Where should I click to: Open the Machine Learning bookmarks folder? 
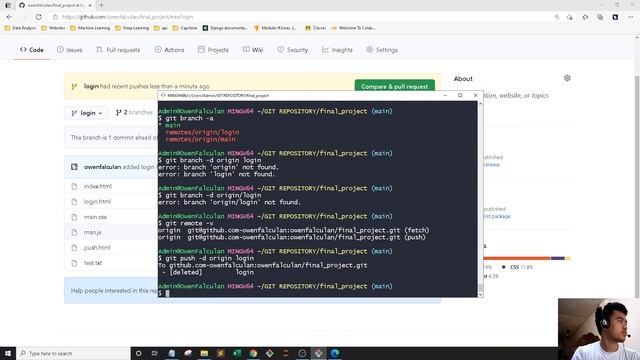click(x=90, y=28)
